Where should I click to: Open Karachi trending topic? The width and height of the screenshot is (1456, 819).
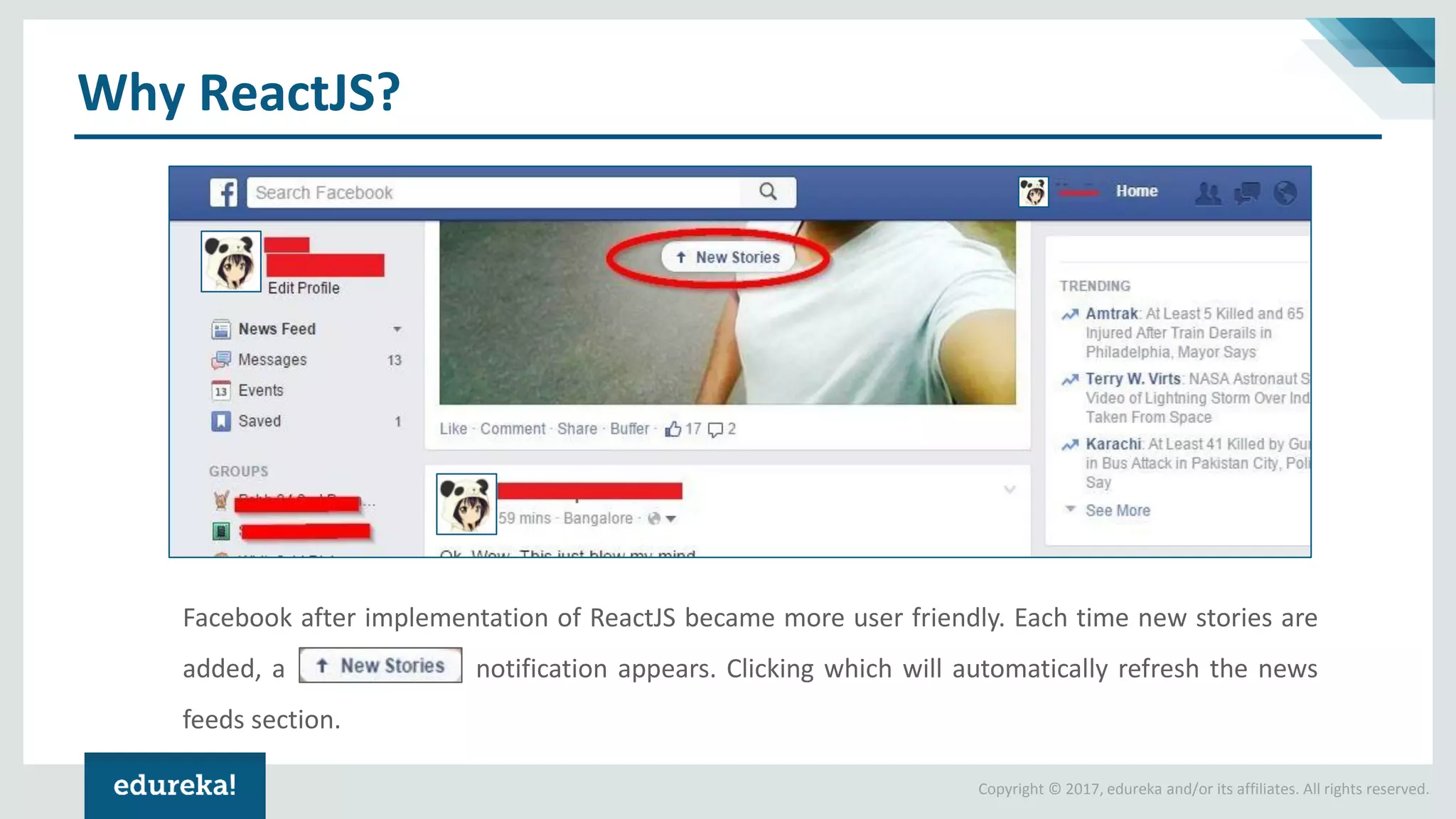click(x=1113, y=444)
